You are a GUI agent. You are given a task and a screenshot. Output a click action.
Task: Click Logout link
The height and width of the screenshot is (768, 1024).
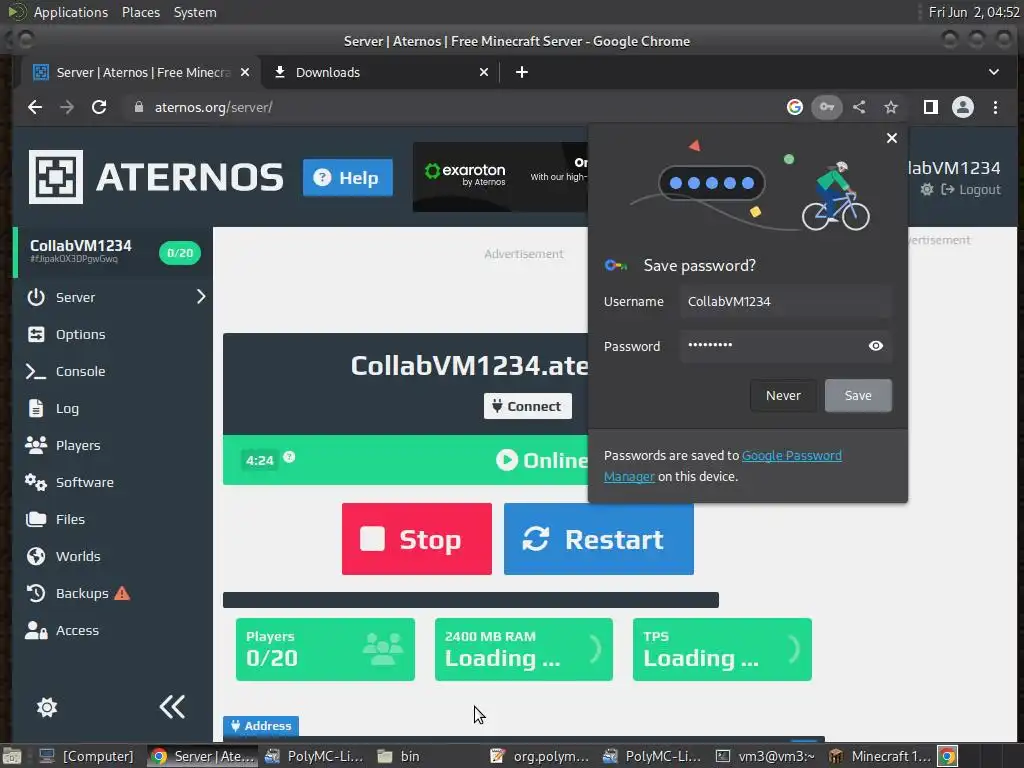click(971, 189)
